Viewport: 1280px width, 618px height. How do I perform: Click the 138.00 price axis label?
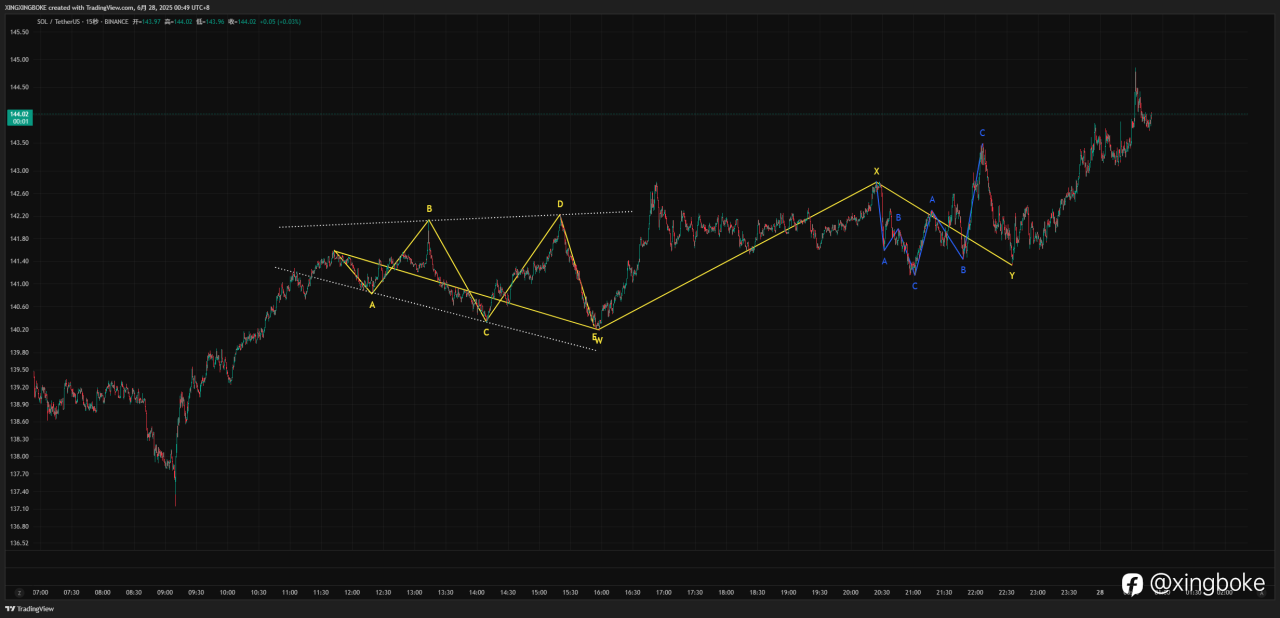click(x=19, y=457)
